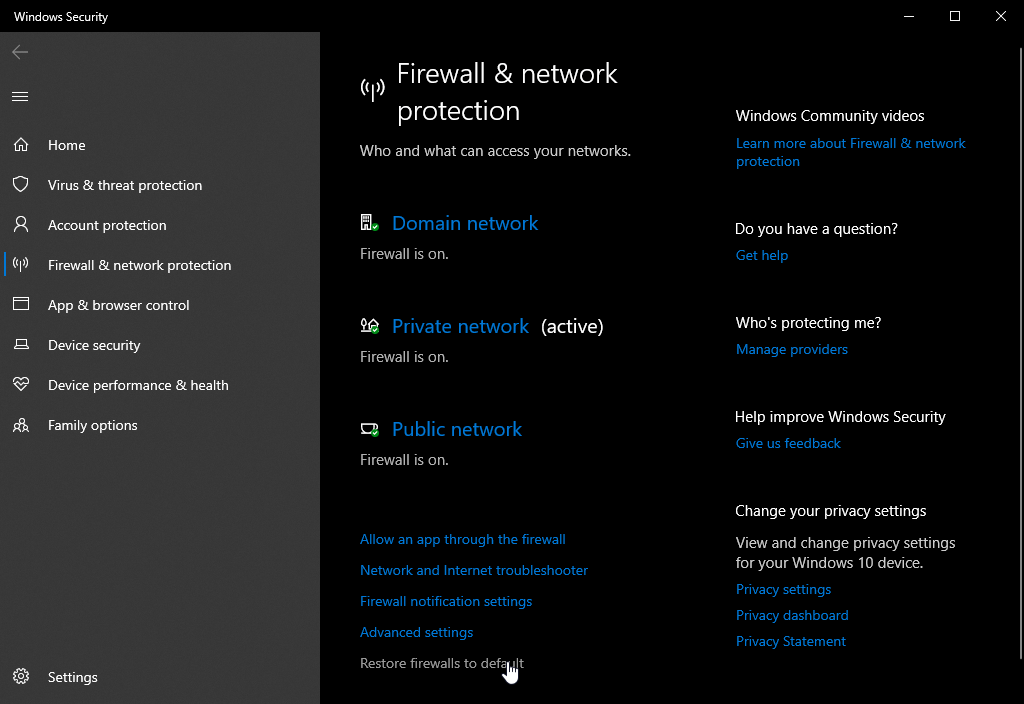Click the Family options people icon
Screen dimensions: 1024x704
point(21,425)
